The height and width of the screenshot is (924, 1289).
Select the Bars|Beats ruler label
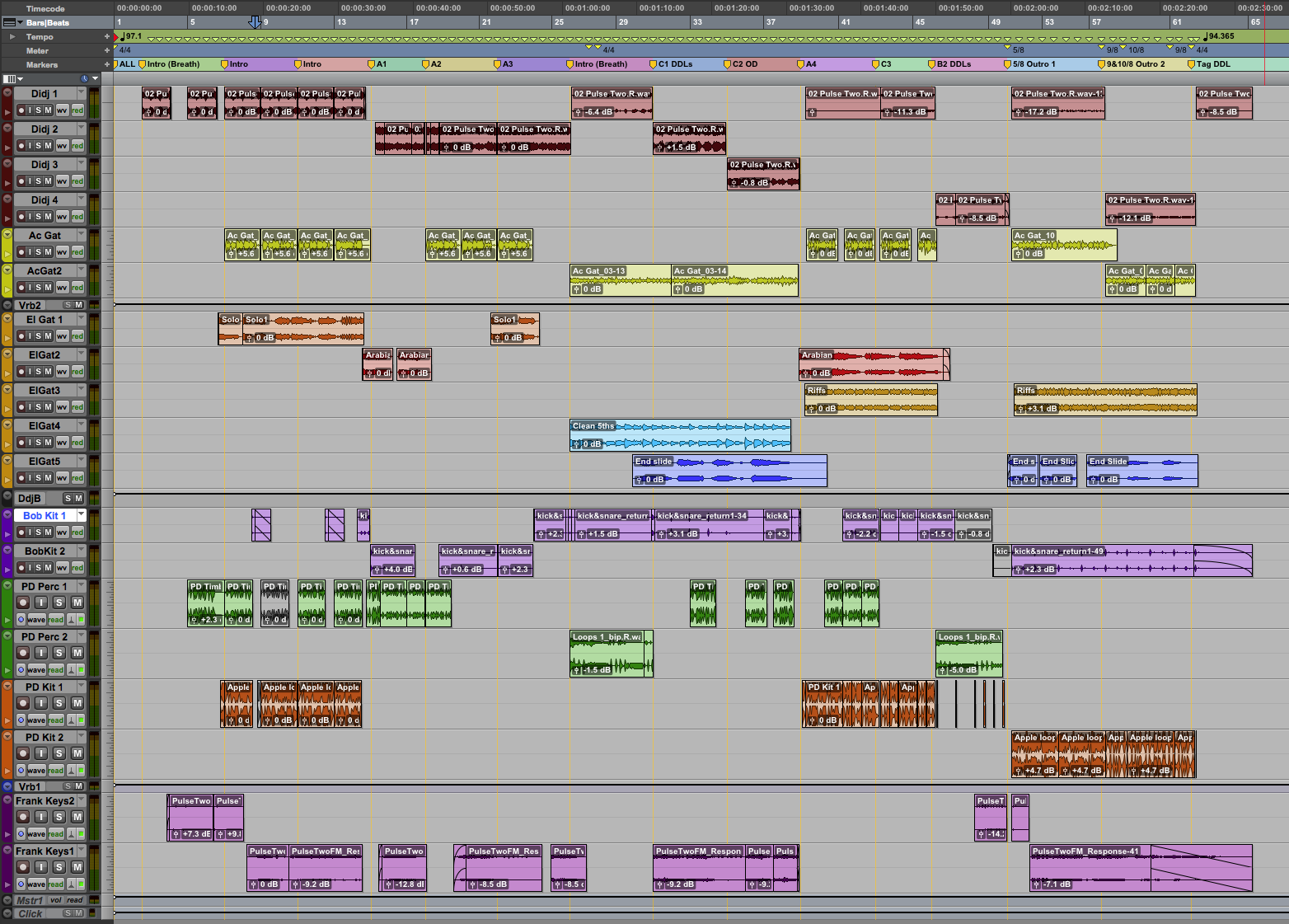coord(48,23)
